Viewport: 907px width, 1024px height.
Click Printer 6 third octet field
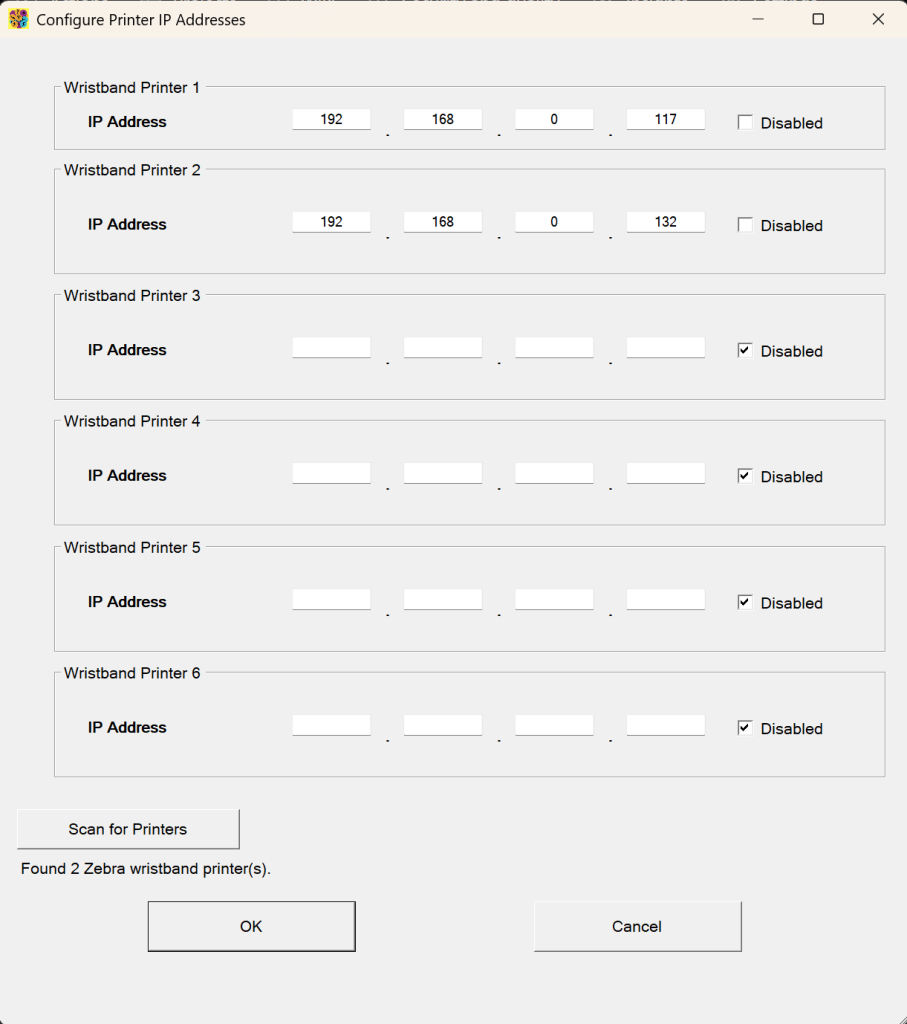click(554, 725)
